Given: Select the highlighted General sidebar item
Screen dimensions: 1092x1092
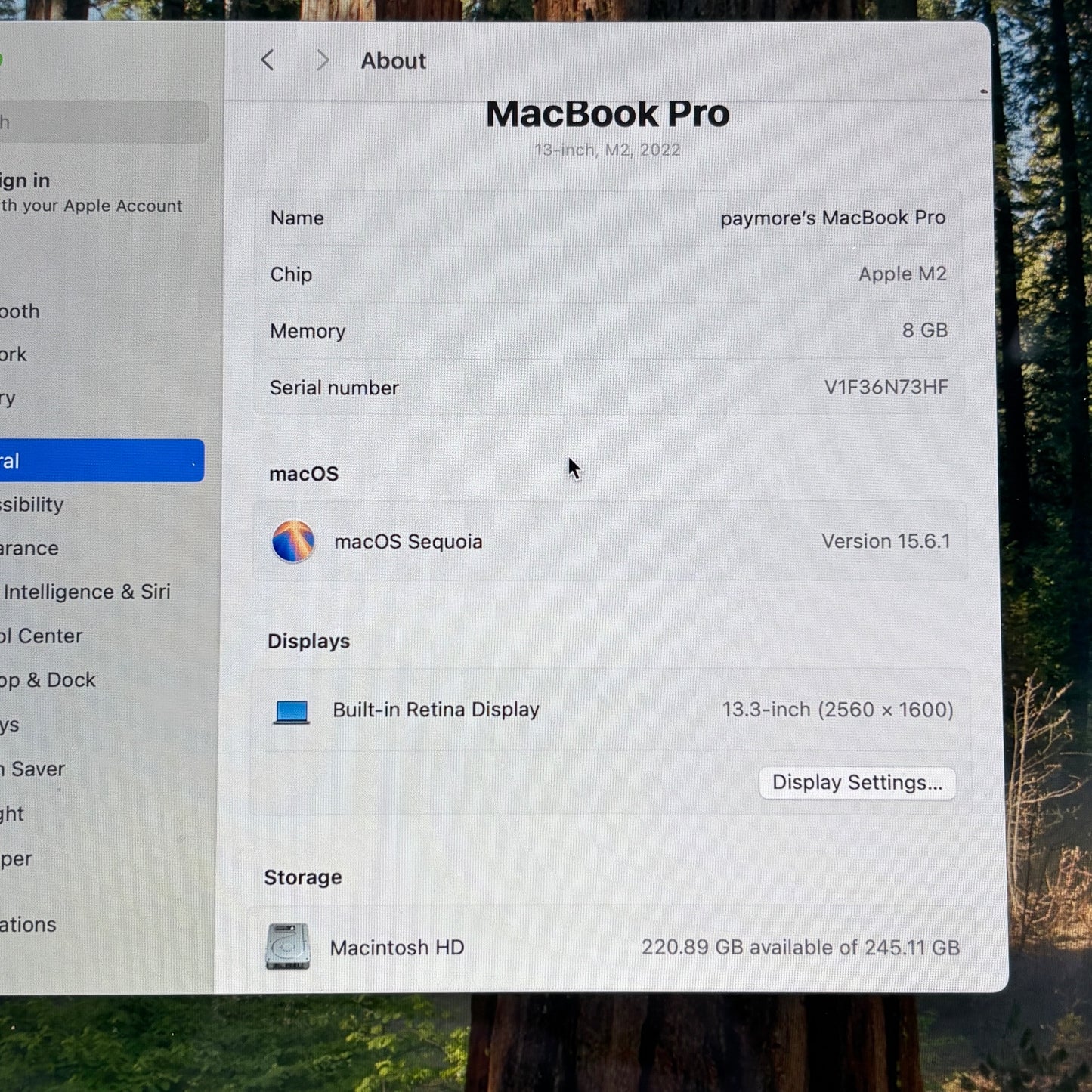Looking at the screenshot, I should pyautogui.click(x=98, y=460).
